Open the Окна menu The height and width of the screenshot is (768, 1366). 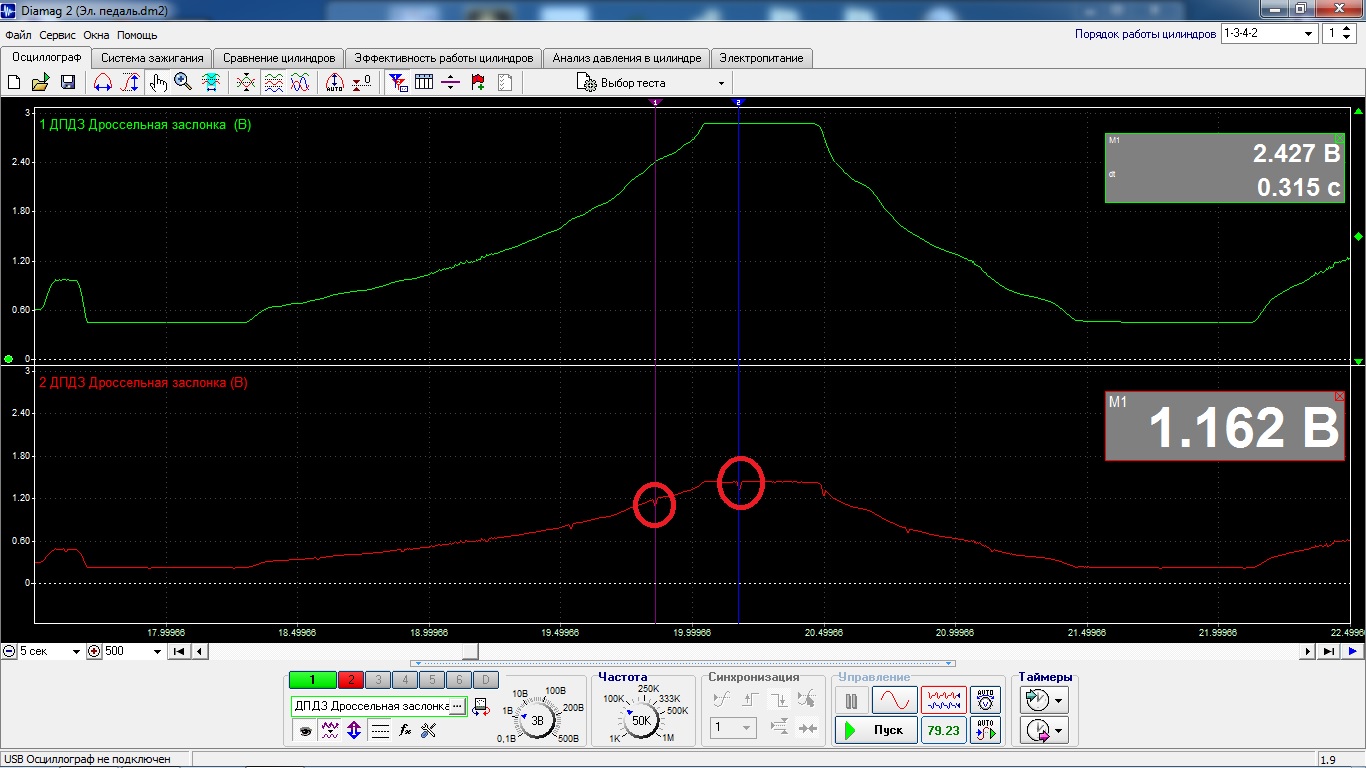tap(97, 35)
